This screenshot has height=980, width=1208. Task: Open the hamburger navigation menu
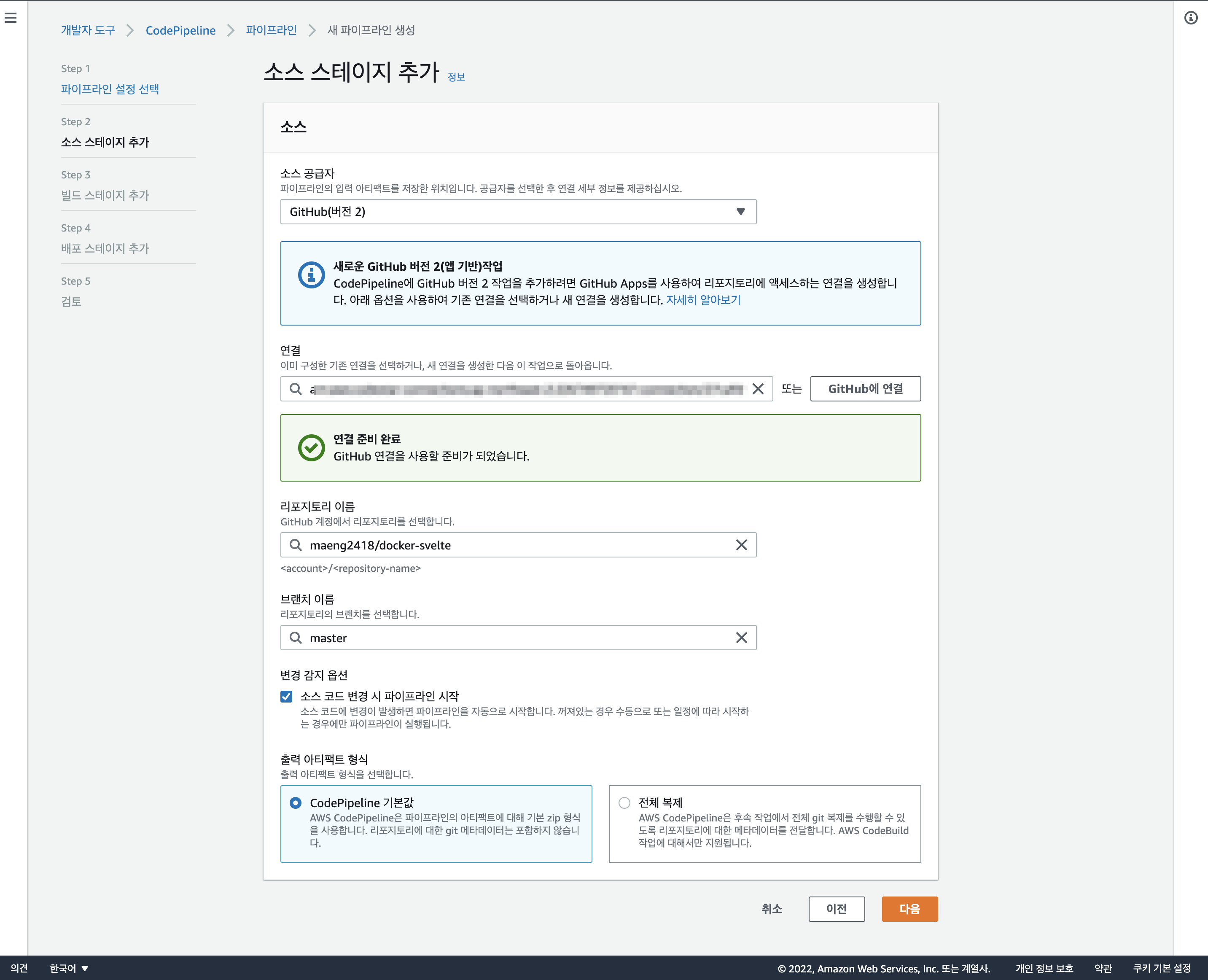coord(11,18)
